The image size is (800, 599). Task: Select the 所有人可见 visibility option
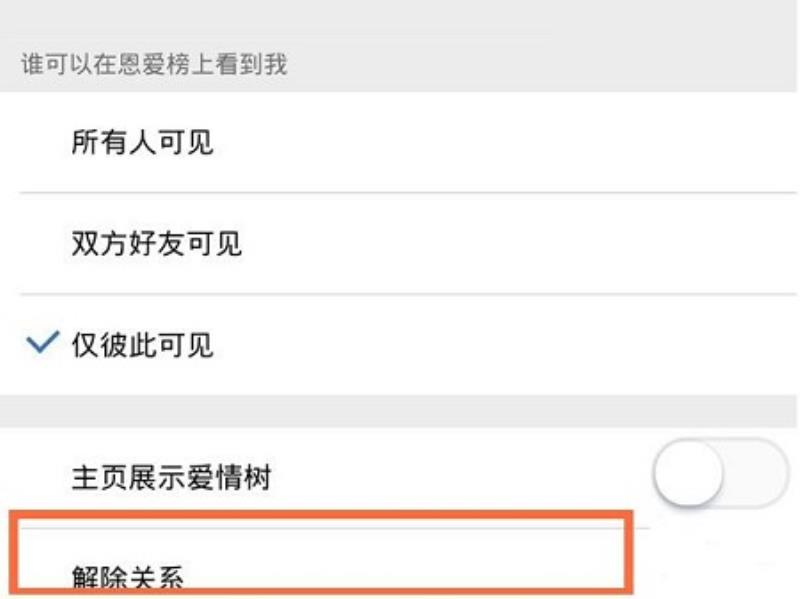coord(398,142)
